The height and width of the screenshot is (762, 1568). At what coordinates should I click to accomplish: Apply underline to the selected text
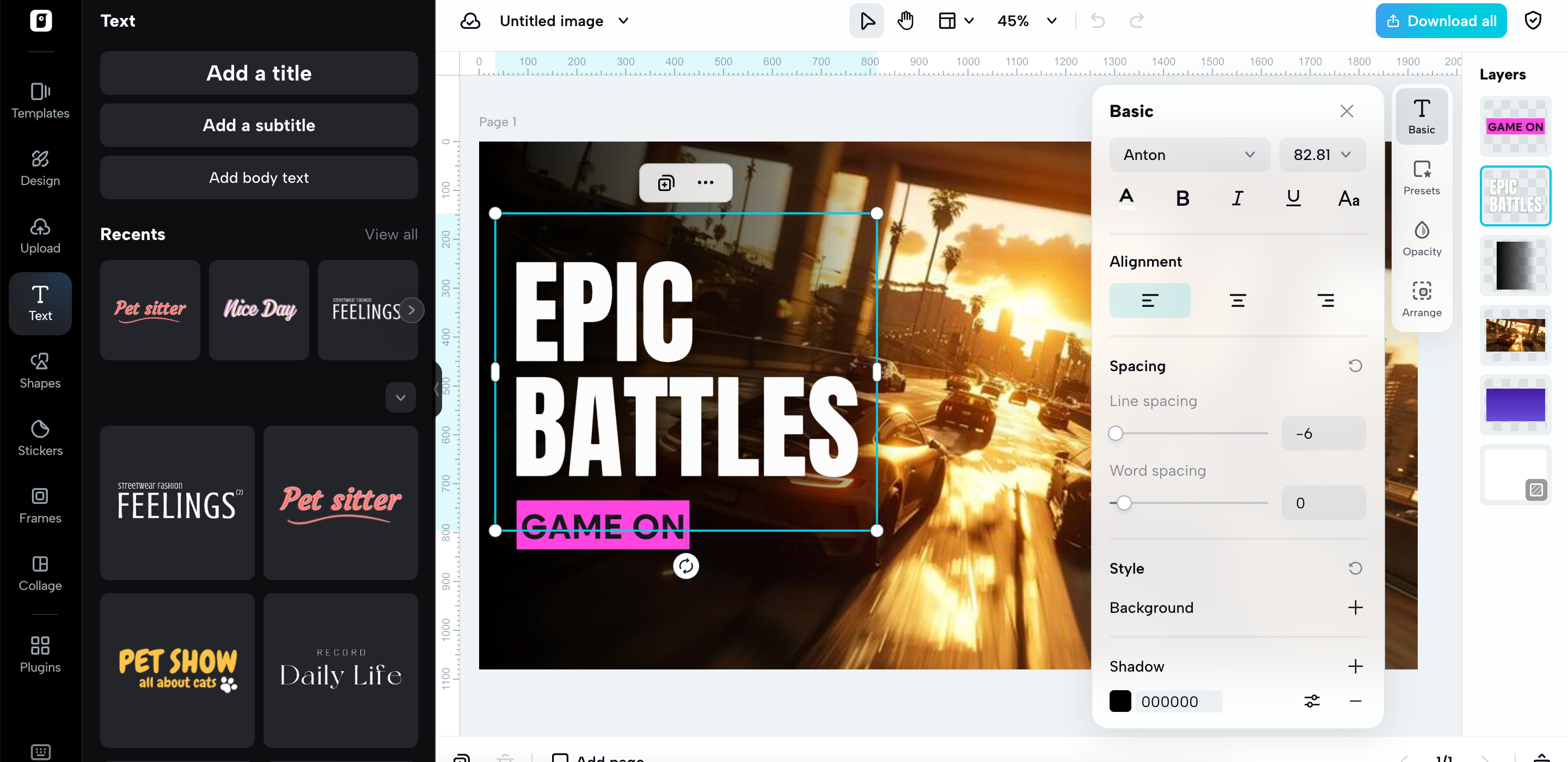pyautogui.click(x=1293, y=197)
